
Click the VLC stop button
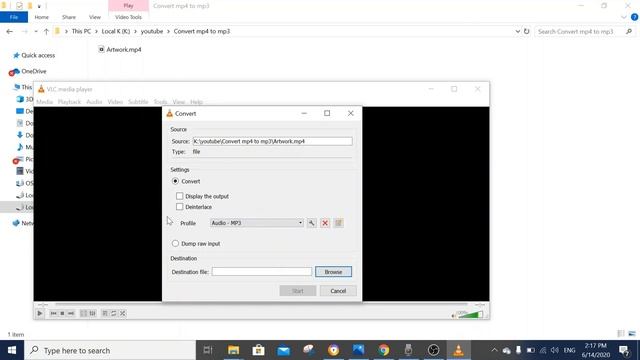[x=62, y=313]
